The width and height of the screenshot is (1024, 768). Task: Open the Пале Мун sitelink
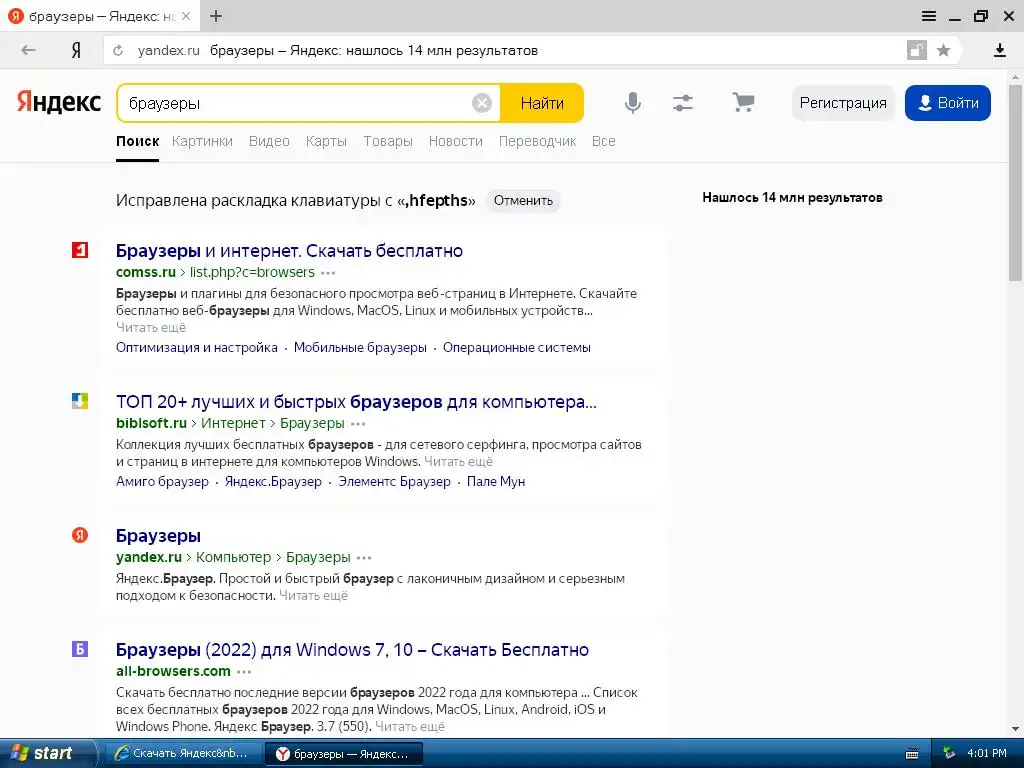click(x=496, y=481)
